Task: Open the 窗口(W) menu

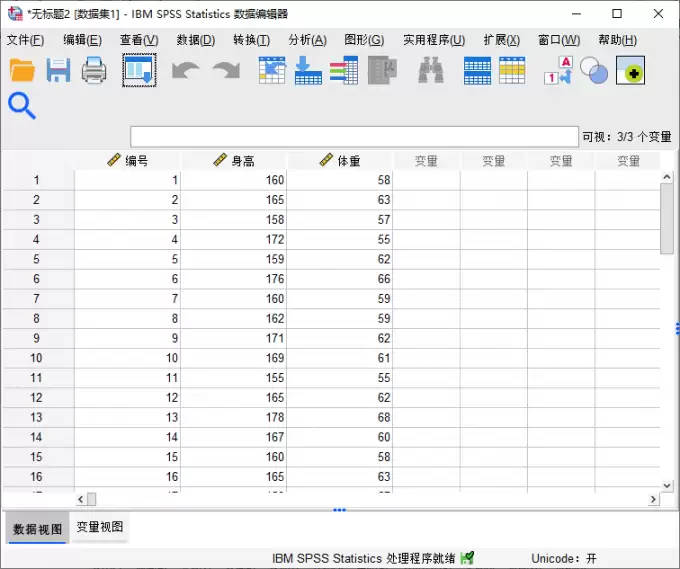Action: (559, 40)
